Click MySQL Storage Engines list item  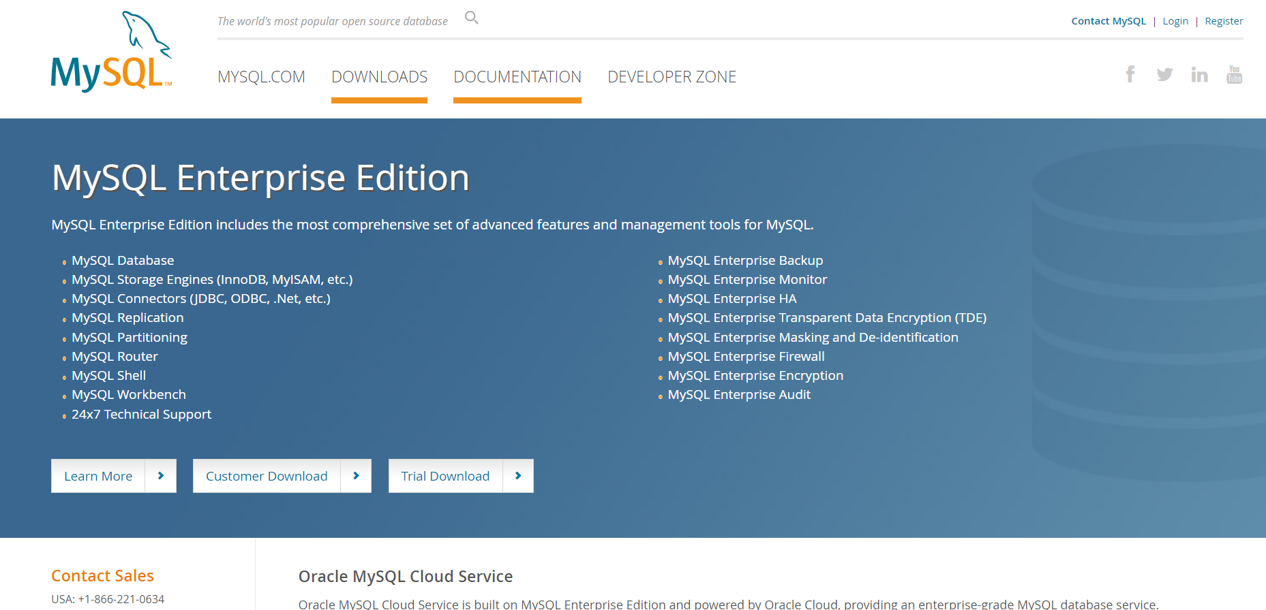coord(212,279)
